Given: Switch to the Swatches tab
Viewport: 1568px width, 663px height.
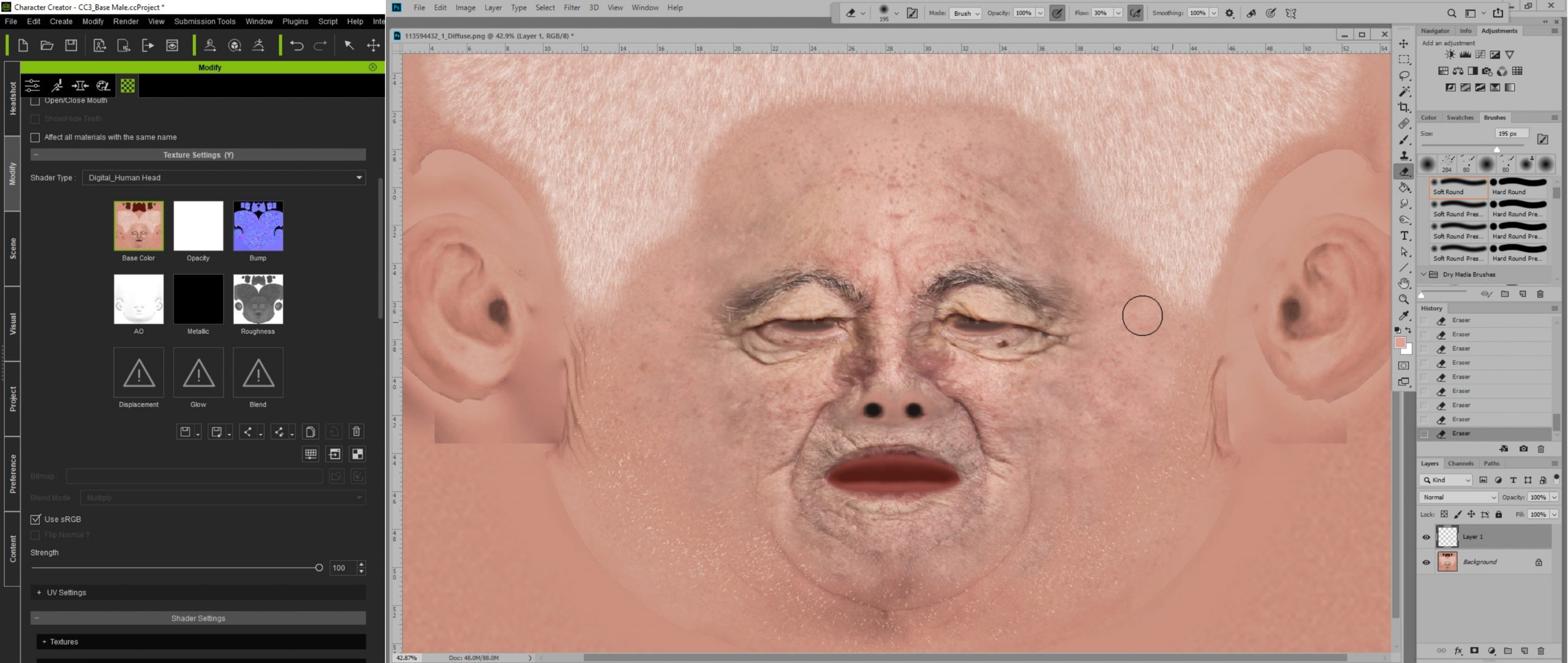Looking at the screenshot, I should pos(1460,118).
